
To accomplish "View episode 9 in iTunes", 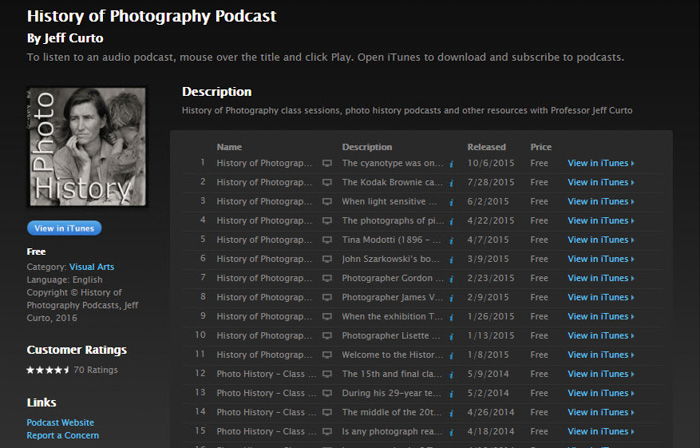I will 601,317.
